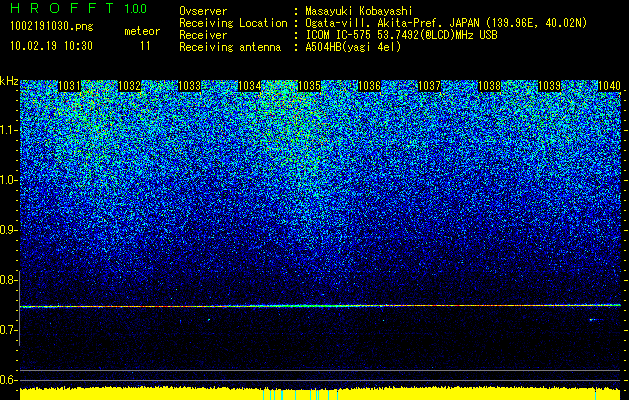Select the 1033 time marker
Image resolution: width=629 pixels, height=400 pixels.
pos(189,86)
